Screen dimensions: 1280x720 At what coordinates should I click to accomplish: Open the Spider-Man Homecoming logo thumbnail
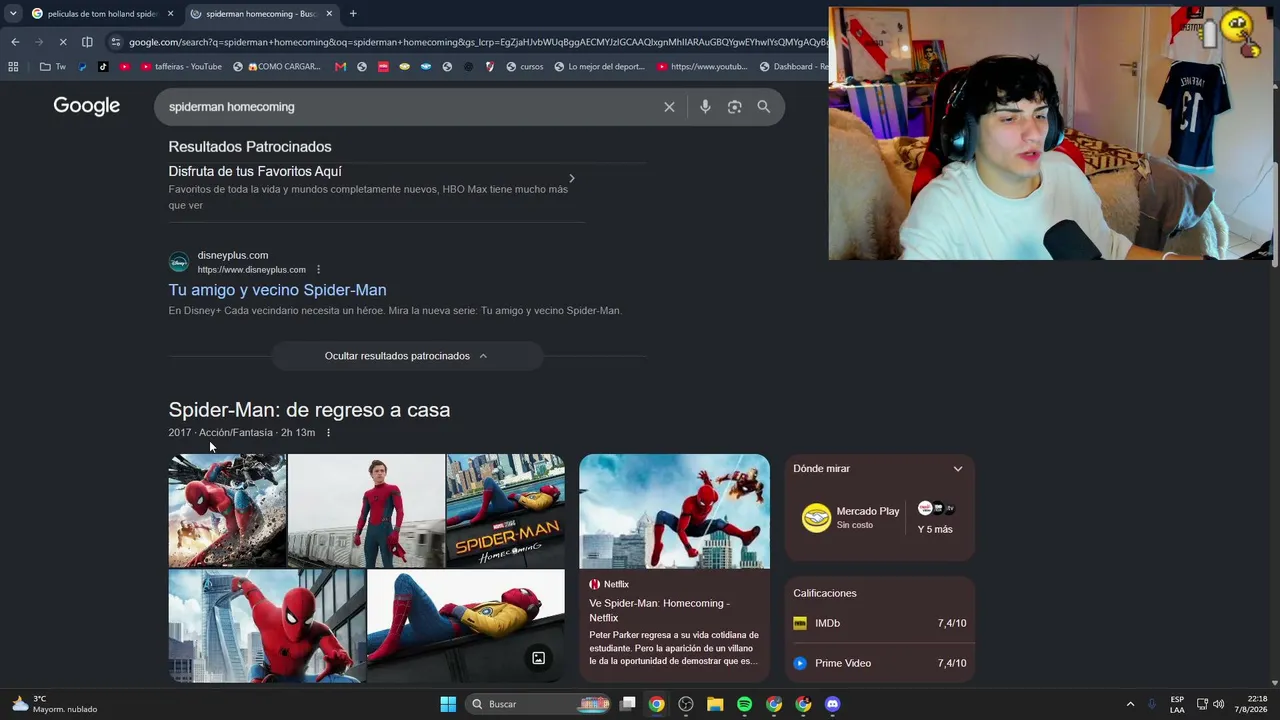point(505,511)
